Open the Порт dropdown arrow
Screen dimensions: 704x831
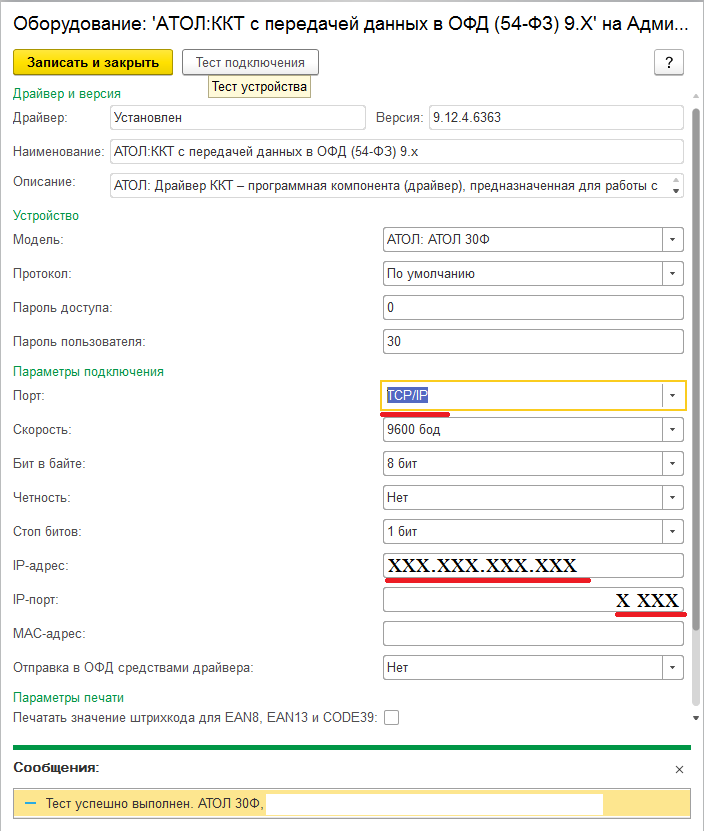(672, 395)
